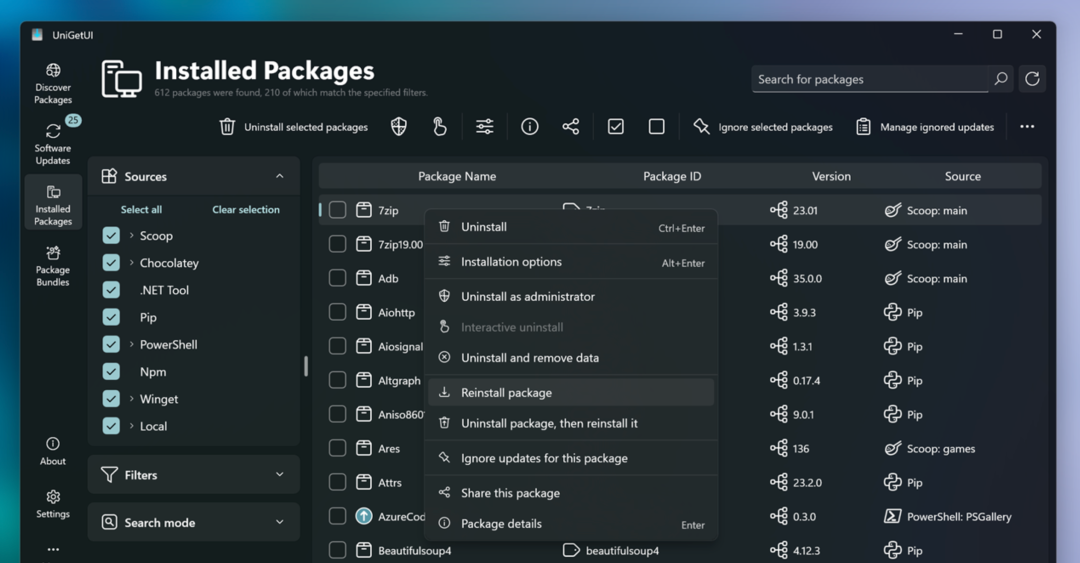Click the sidebar splitter handle beside Sources
The image size is (1080, 563).
tap(306, 366)
